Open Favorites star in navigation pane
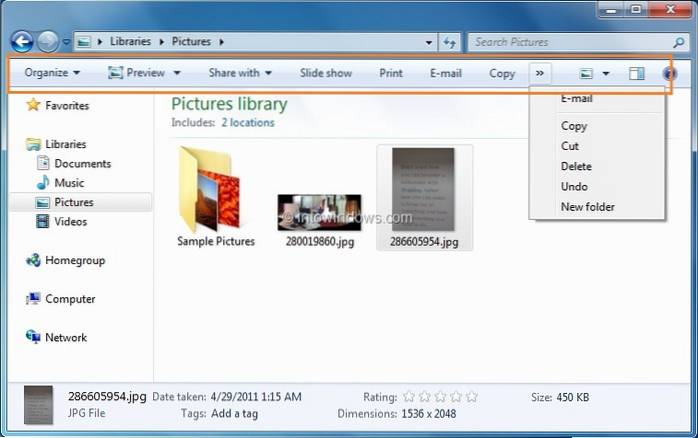This screenshot has height=438, width=698. [x=34, y=105]
